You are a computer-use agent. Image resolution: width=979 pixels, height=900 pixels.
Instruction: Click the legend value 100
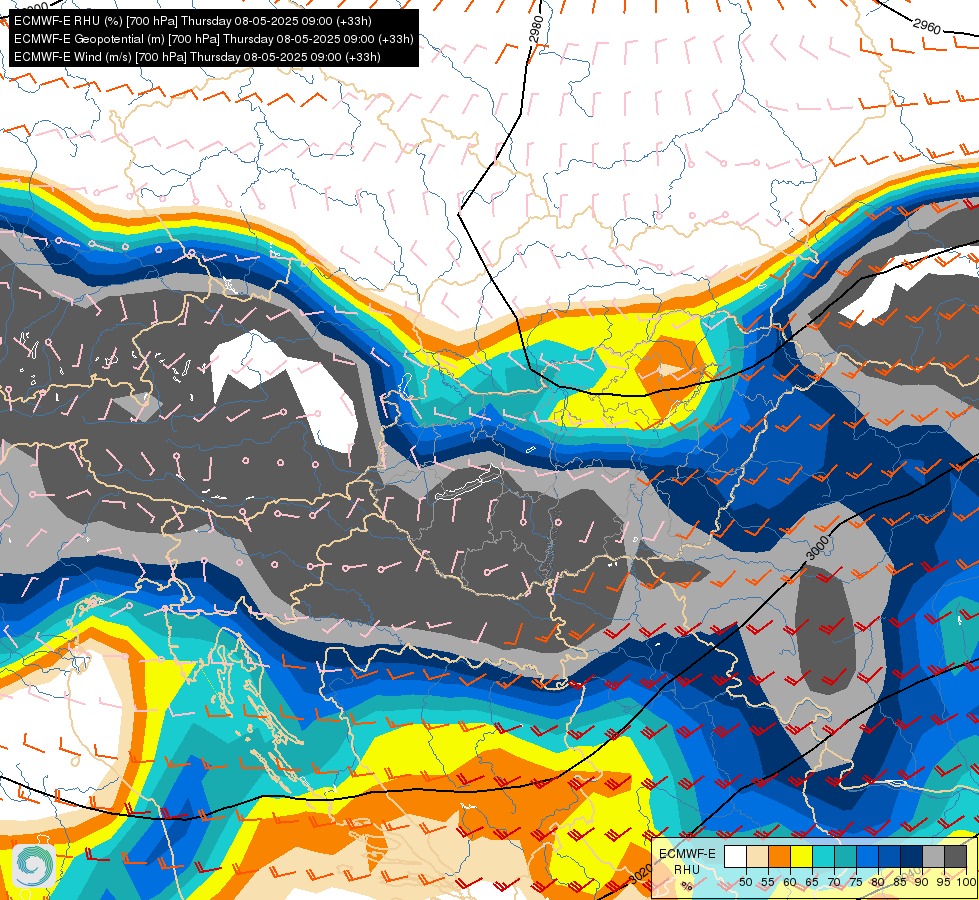[967, 882]
